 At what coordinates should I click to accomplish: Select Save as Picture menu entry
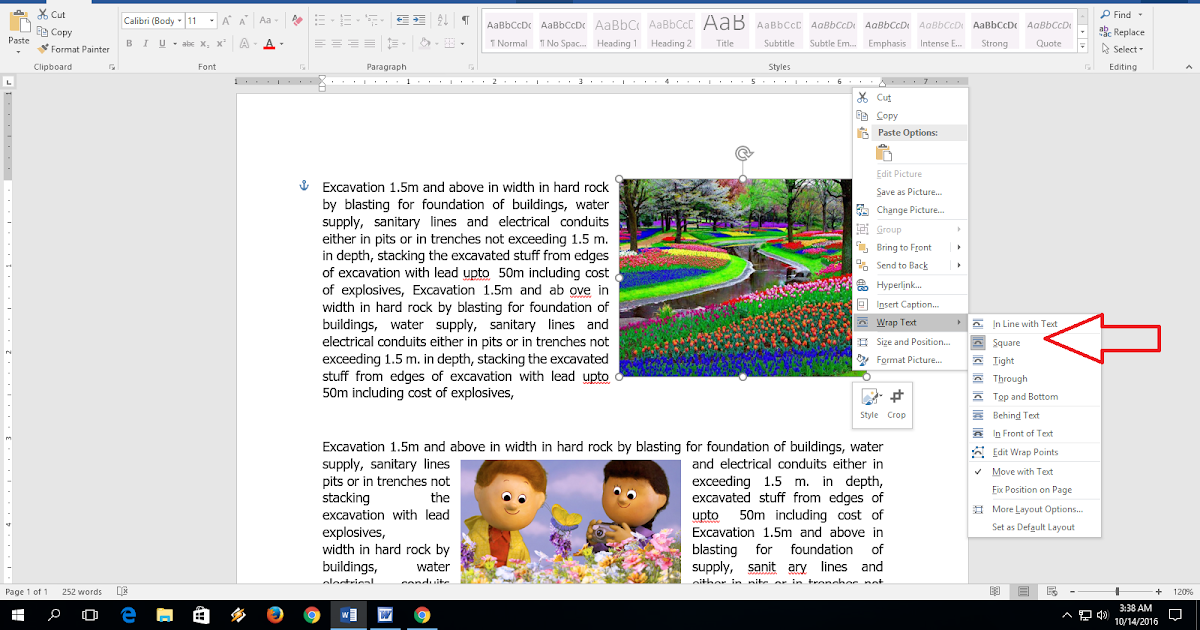[910, 192]
